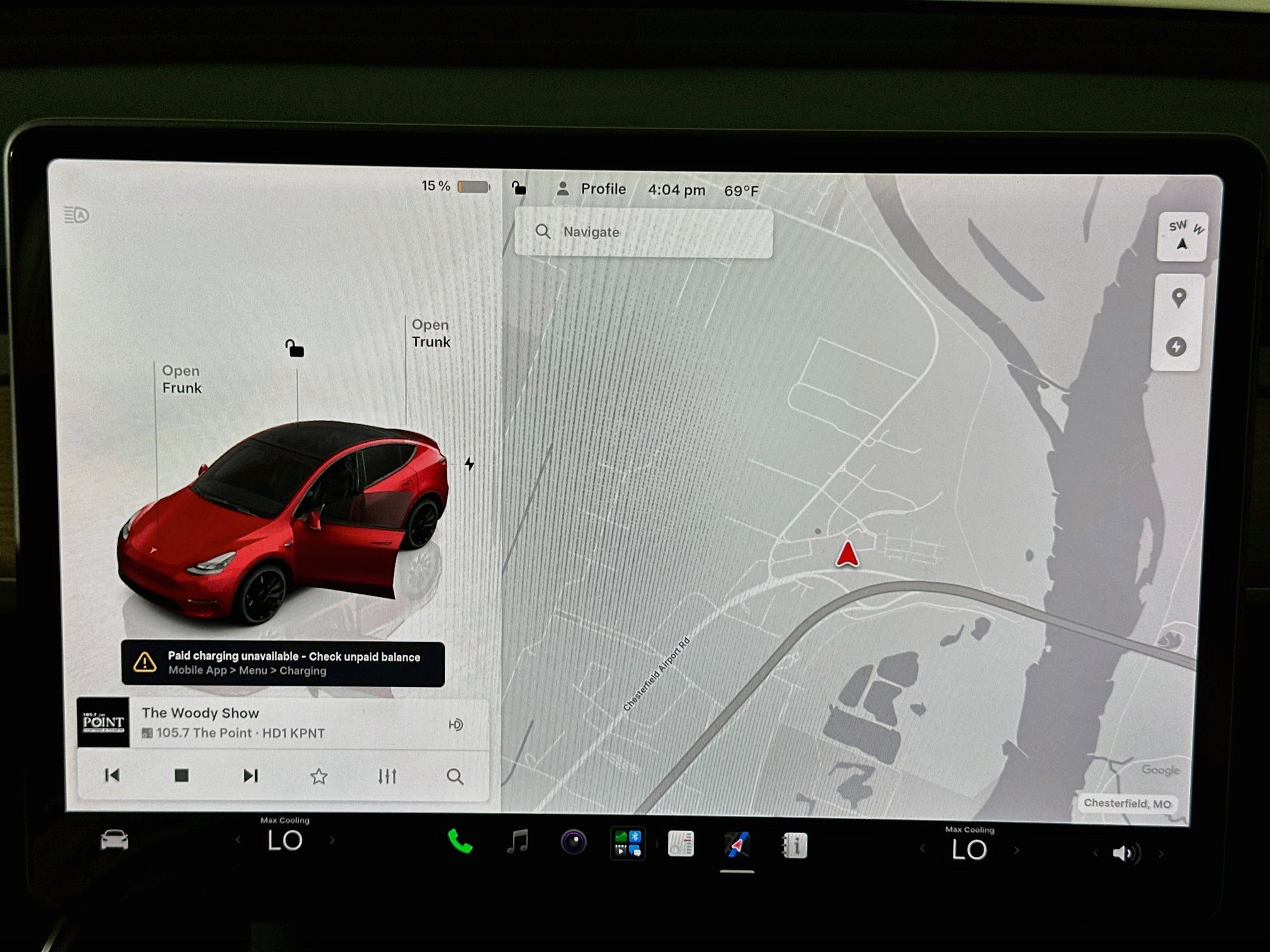The image size is (1270, 952).
Task: Tap the auto high beam headlight icon
Action: (x=77, y=215)
